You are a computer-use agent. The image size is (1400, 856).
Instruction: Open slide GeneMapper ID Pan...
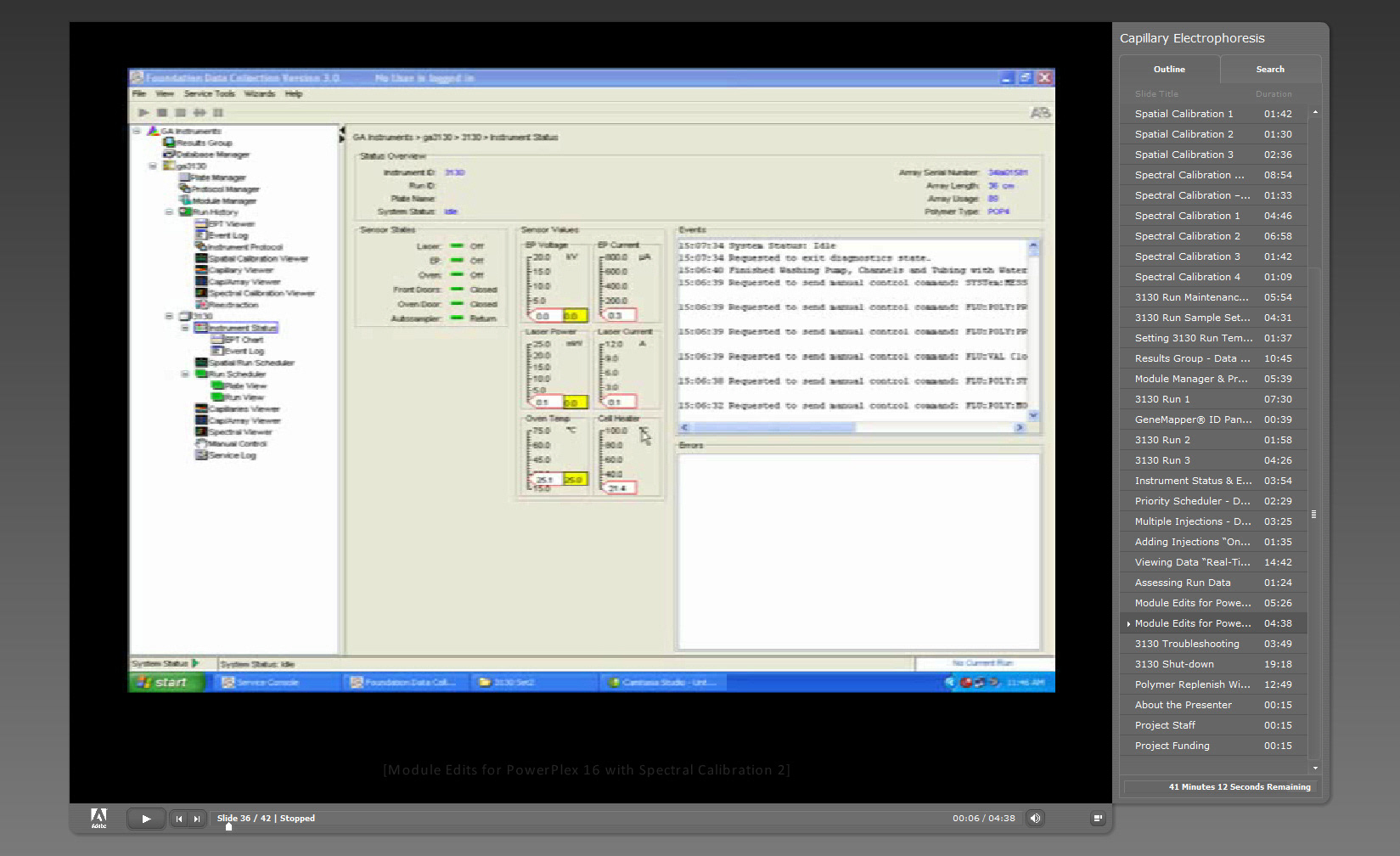1214,420
